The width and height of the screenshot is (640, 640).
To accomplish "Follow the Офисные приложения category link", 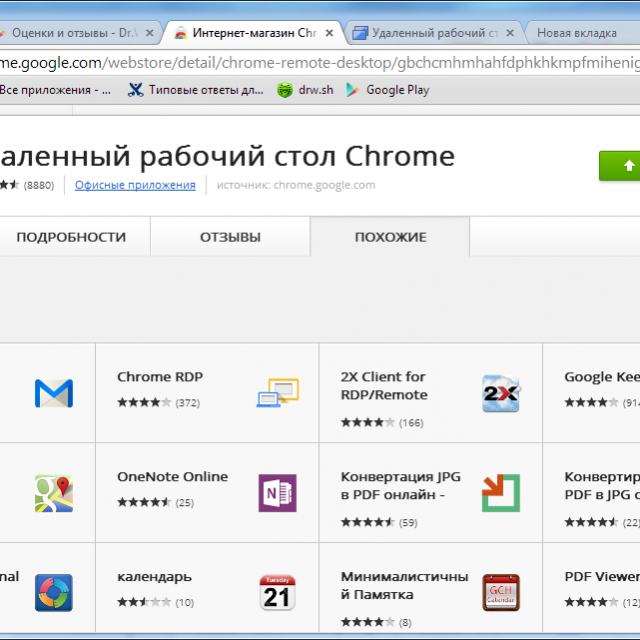I will coord(135,185).
